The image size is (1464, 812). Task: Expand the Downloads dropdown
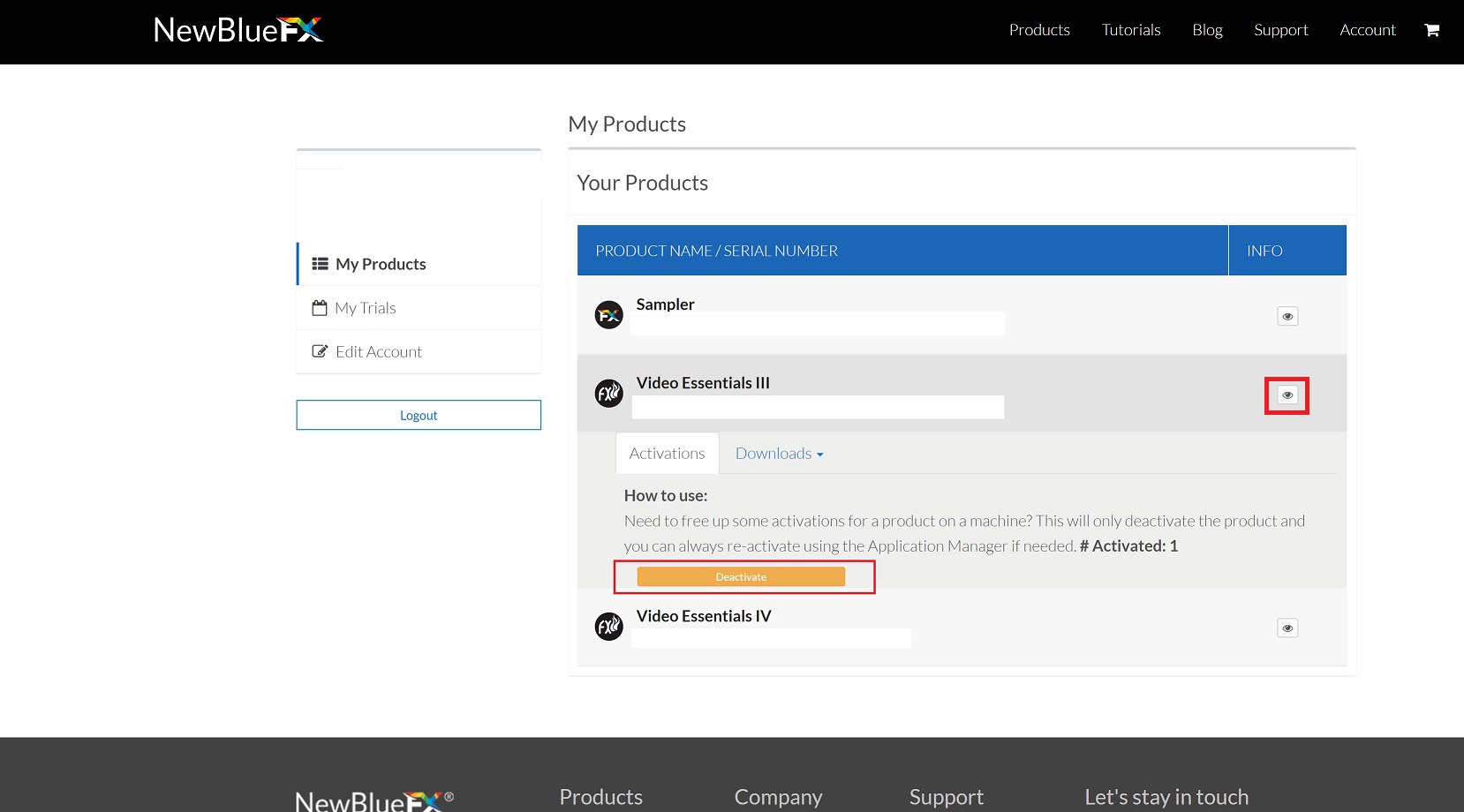click(780, 454)
